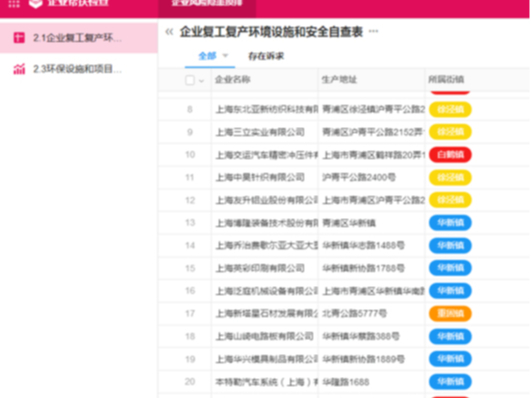
Task: Select row 19 上海华兴模具制品有限公司
Action: [267, 359]
